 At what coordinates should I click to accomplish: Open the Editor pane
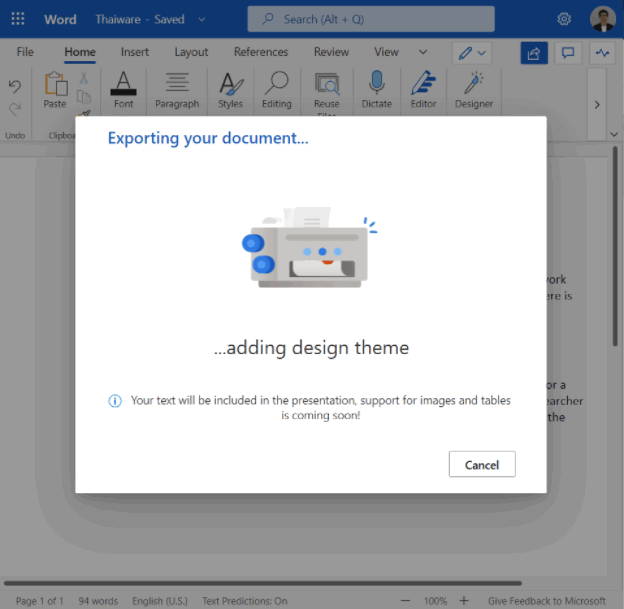(423, 90)
